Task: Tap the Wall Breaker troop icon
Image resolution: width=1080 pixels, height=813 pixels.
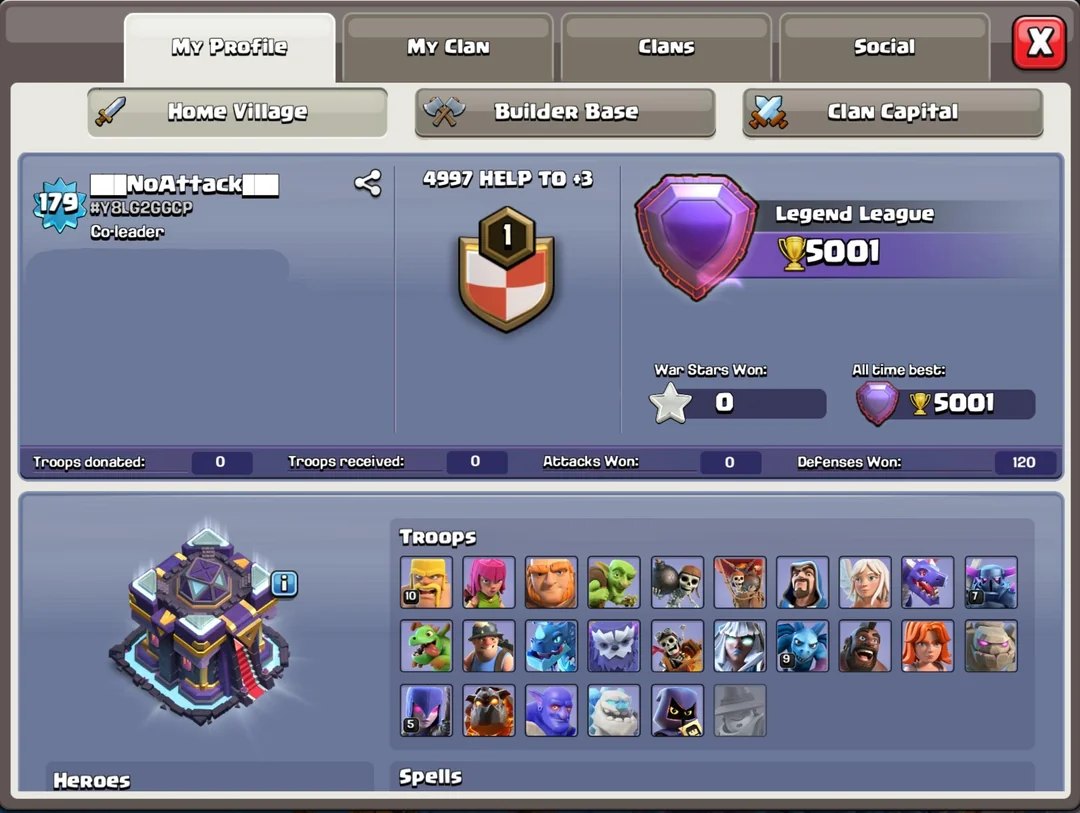Action: (677, 582)
